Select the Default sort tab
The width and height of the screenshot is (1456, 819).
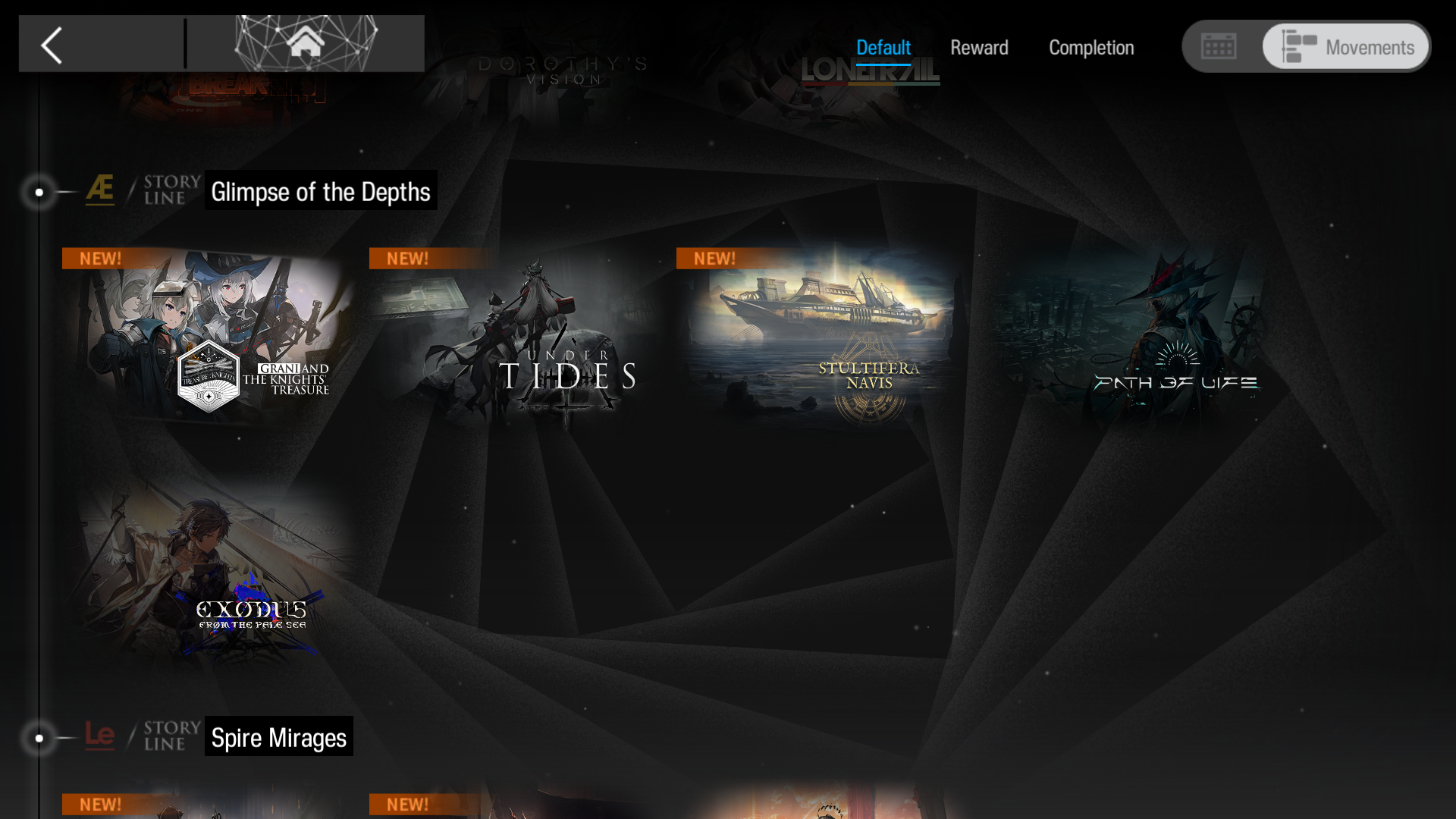(x=883, y=48)
